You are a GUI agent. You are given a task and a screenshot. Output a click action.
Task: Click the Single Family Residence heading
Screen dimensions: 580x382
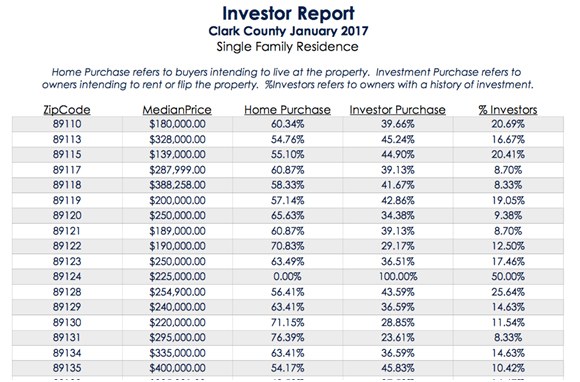pos(287,47)
